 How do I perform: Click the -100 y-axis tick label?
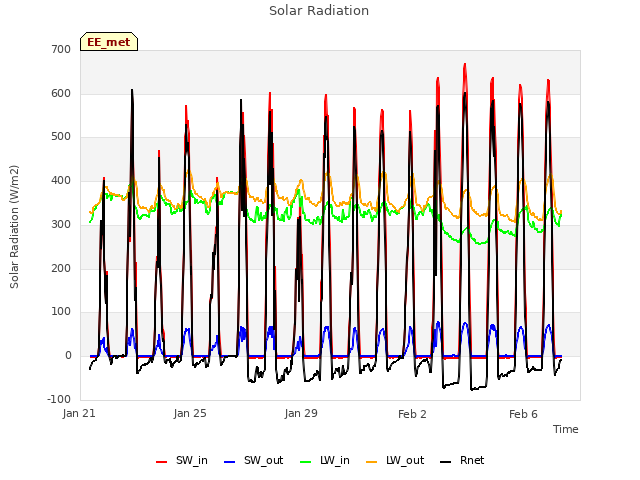click(x=59, y=399)
